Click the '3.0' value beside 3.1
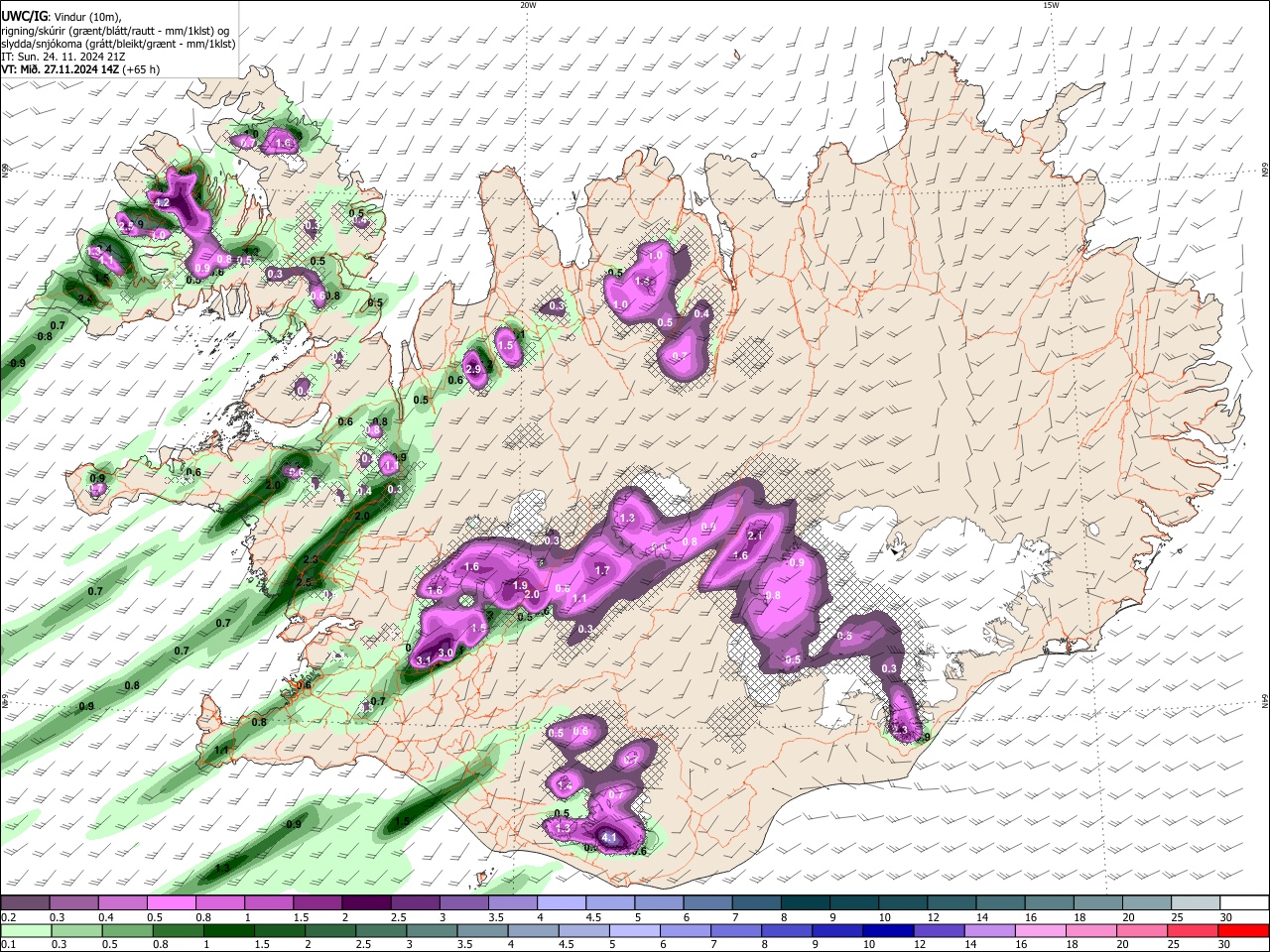This screenshot has height=952, width=1270. (445, 653)
